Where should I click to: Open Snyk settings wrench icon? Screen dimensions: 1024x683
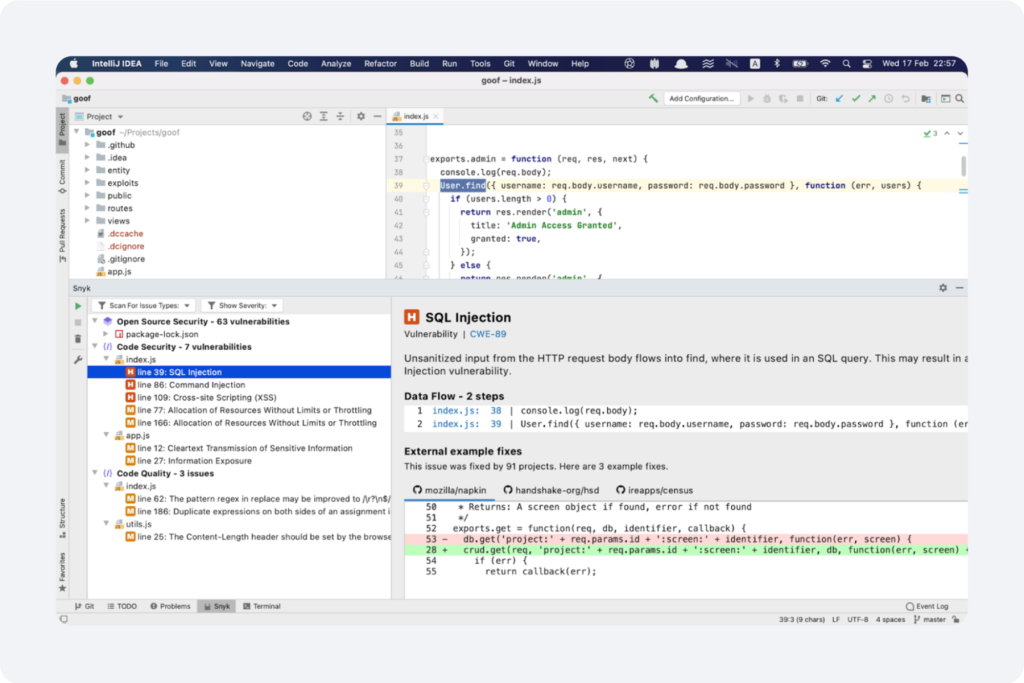(x=78, y=359)
